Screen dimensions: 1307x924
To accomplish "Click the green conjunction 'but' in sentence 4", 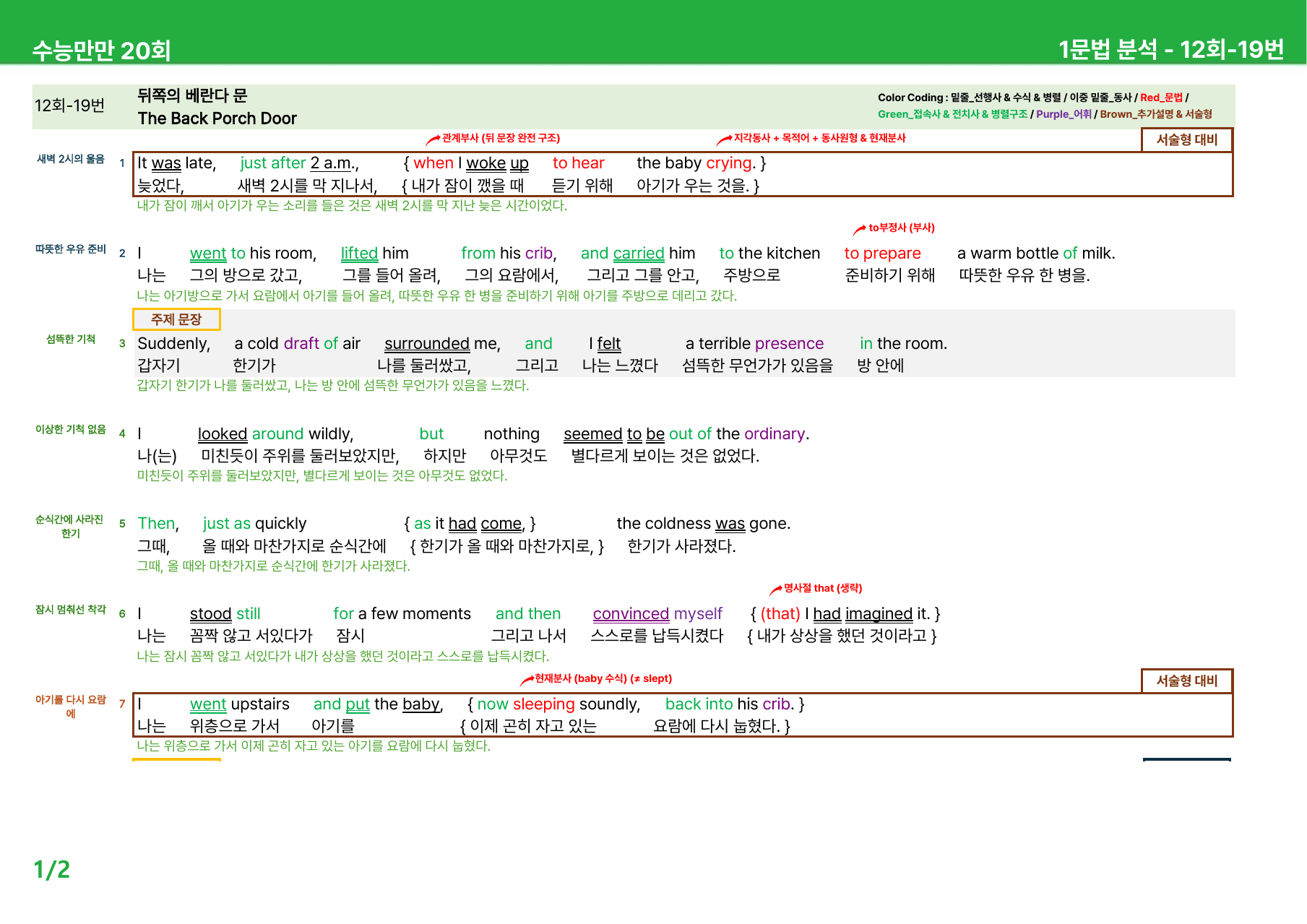I will 431,434.
